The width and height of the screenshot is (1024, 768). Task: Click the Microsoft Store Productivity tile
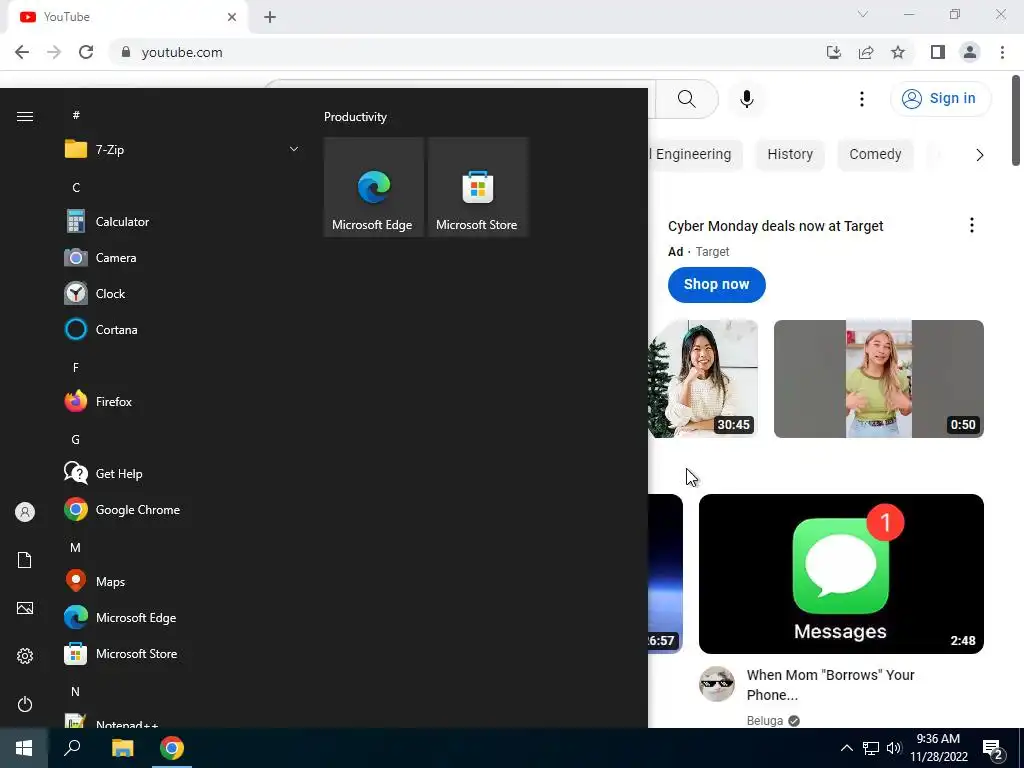(477, 187)
